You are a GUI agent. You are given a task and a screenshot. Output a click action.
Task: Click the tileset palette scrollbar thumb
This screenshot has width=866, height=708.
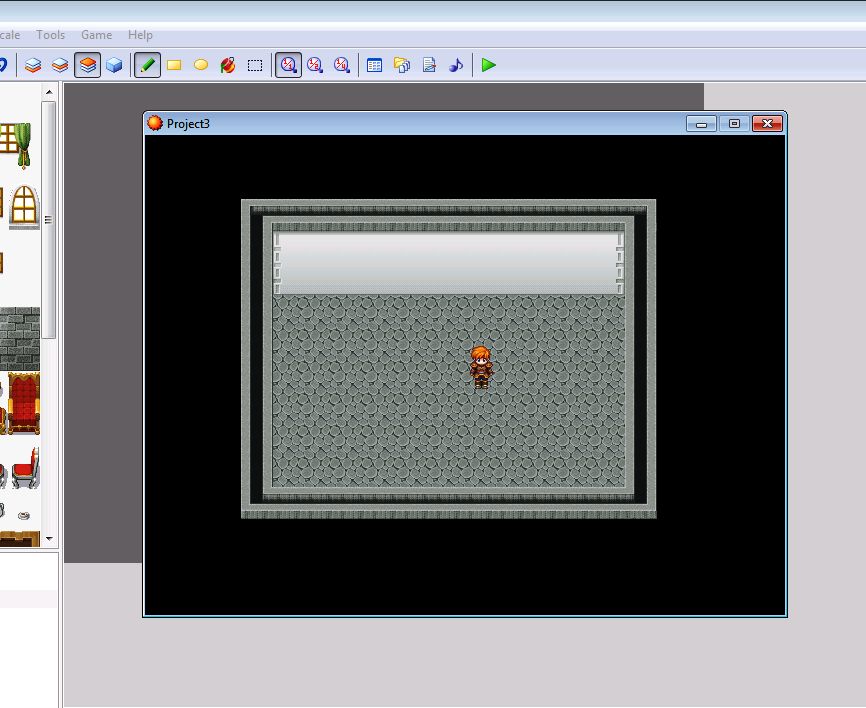click(x=49, y=220)
